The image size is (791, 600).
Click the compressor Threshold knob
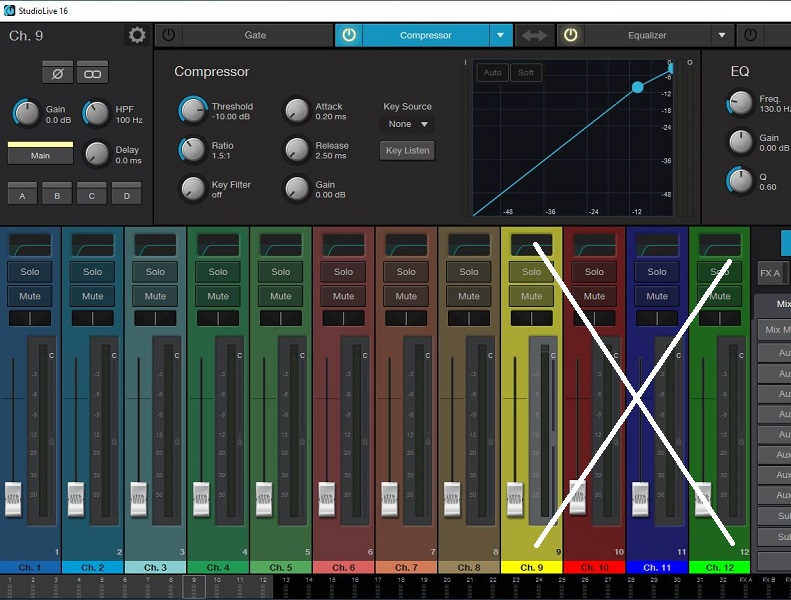(x=193, y=111)
